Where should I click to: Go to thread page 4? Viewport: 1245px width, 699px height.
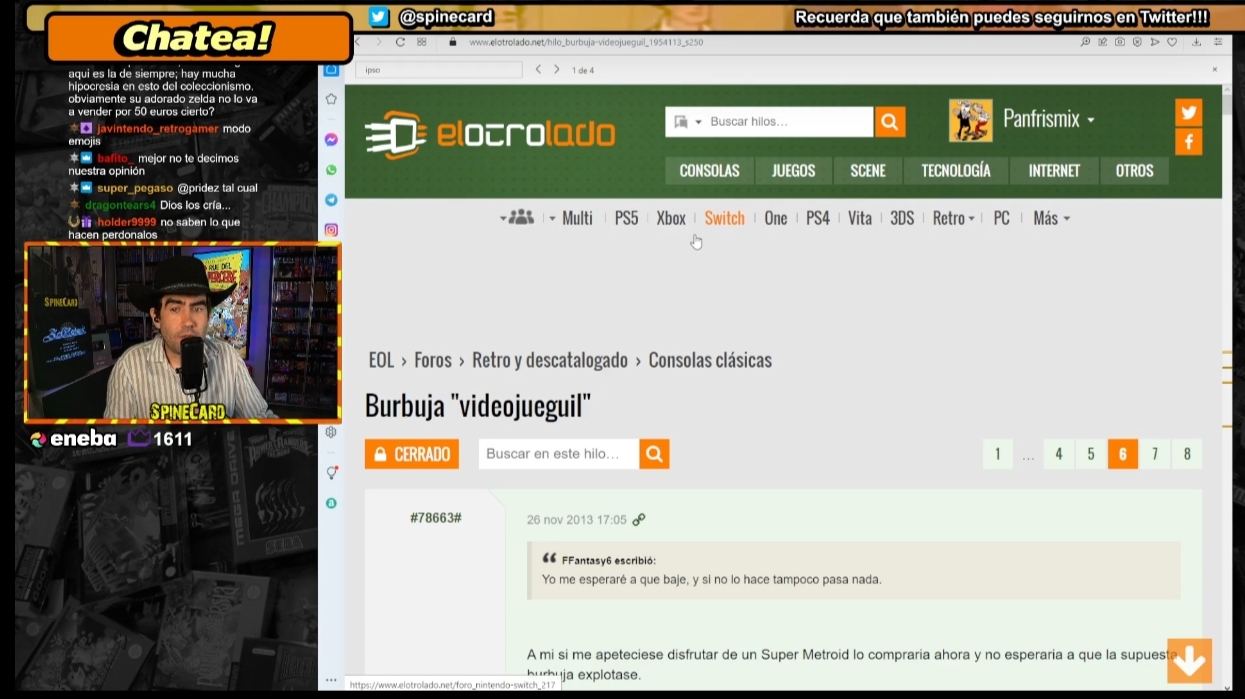pos(1058,454)
